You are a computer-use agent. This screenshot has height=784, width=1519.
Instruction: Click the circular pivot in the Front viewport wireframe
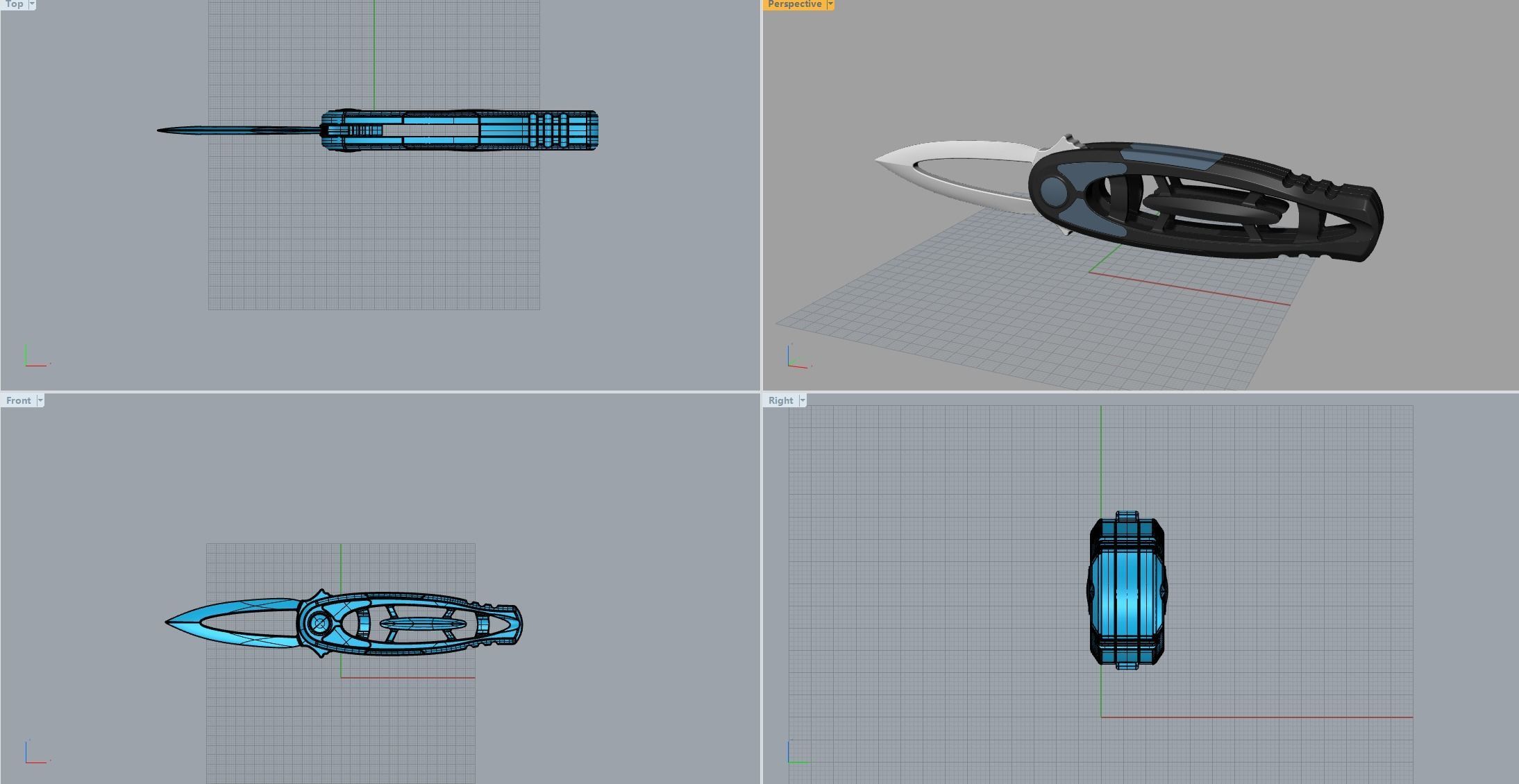pos(319,624)
